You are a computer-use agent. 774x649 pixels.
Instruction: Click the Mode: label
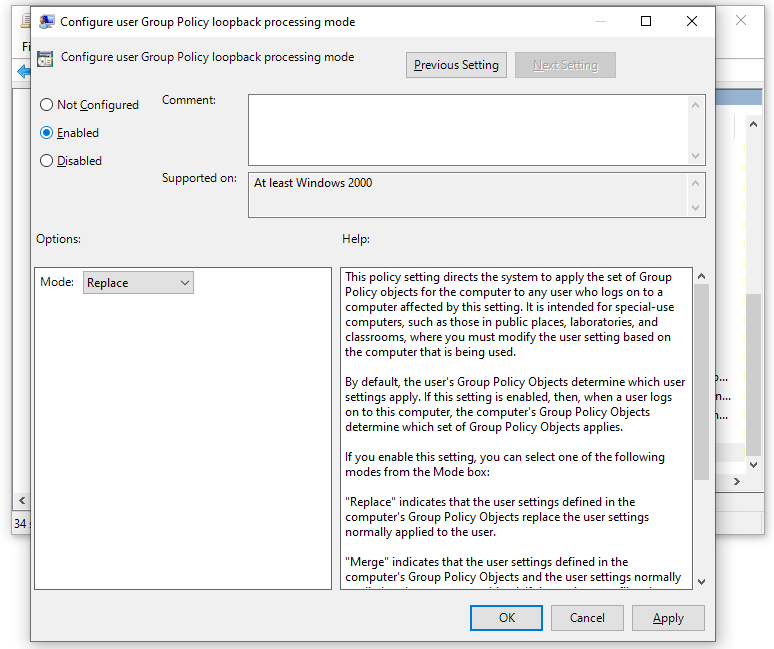click(57, 282)
